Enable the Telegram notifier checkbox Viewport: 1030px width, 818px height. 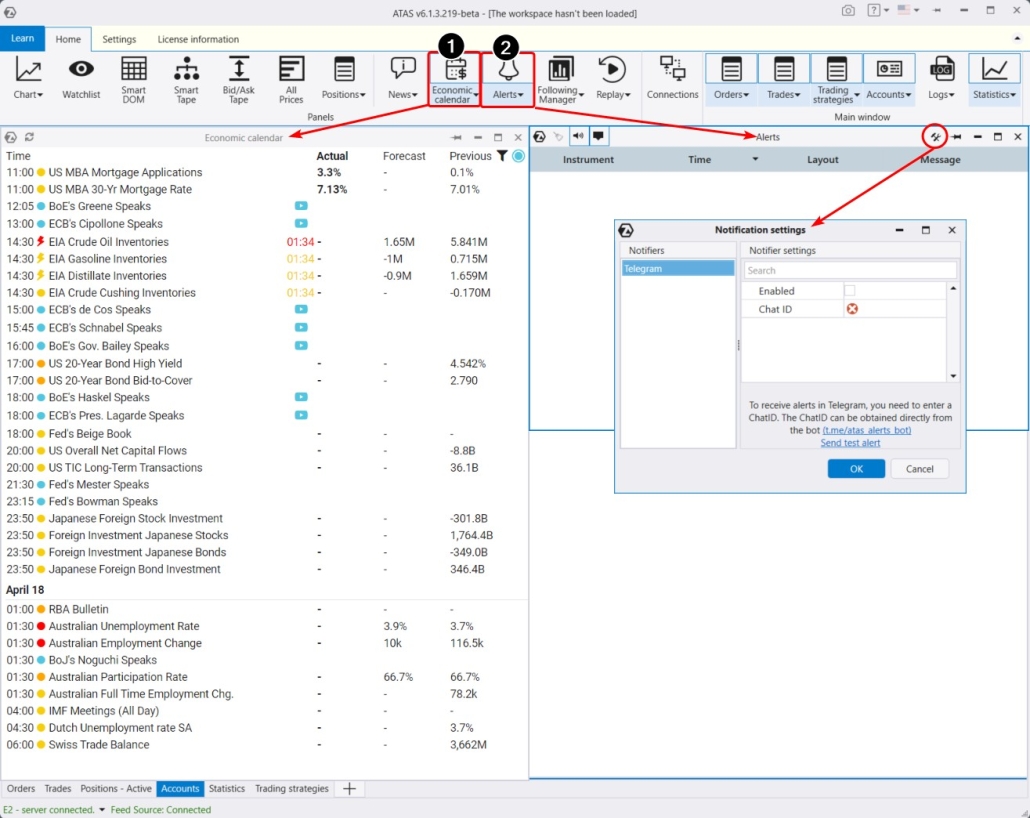click(x=850, y=291)
